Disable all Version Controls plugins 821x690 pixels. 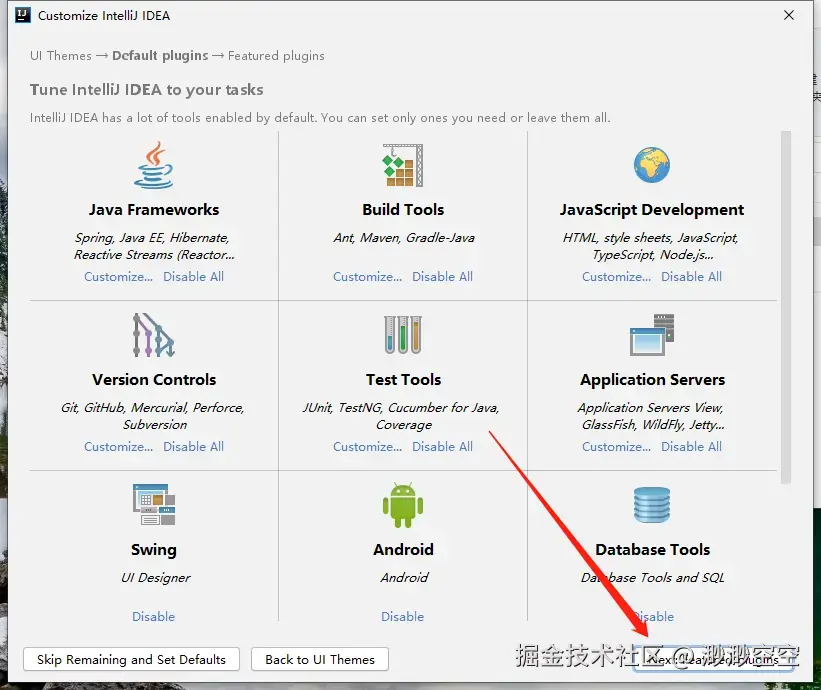tap(193, 447)
